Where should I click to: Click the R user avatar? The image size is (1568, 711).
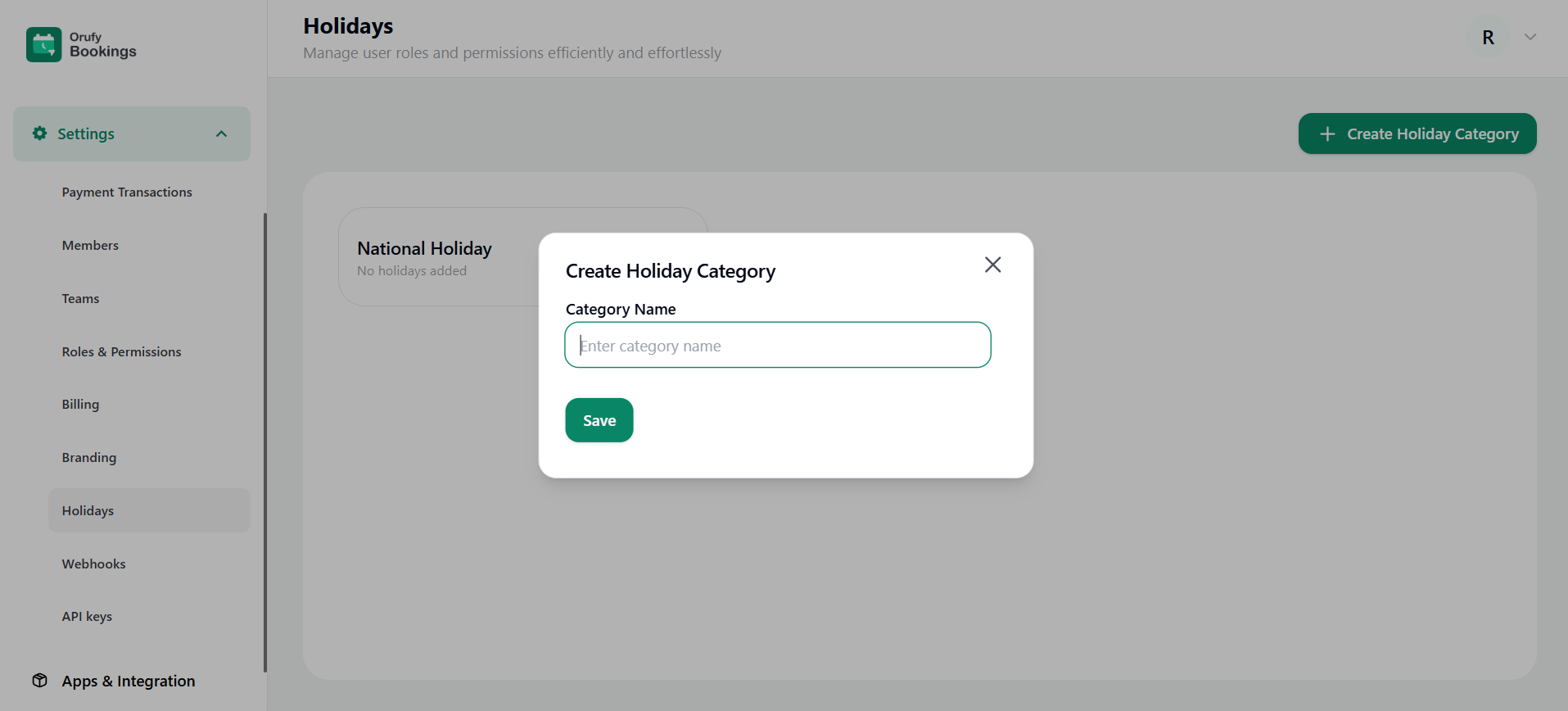pos(1488,38)
